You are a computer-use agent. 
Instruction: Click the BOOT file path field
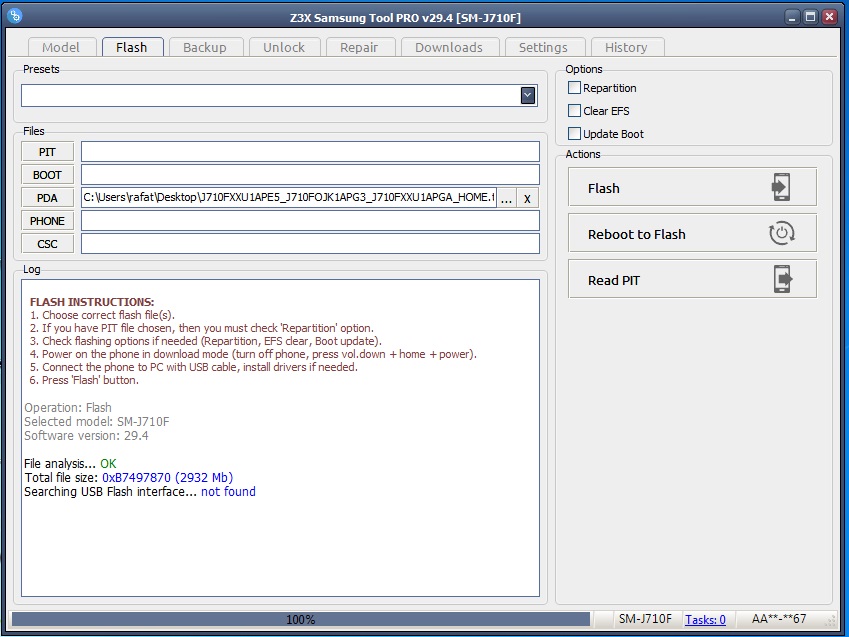310,175
